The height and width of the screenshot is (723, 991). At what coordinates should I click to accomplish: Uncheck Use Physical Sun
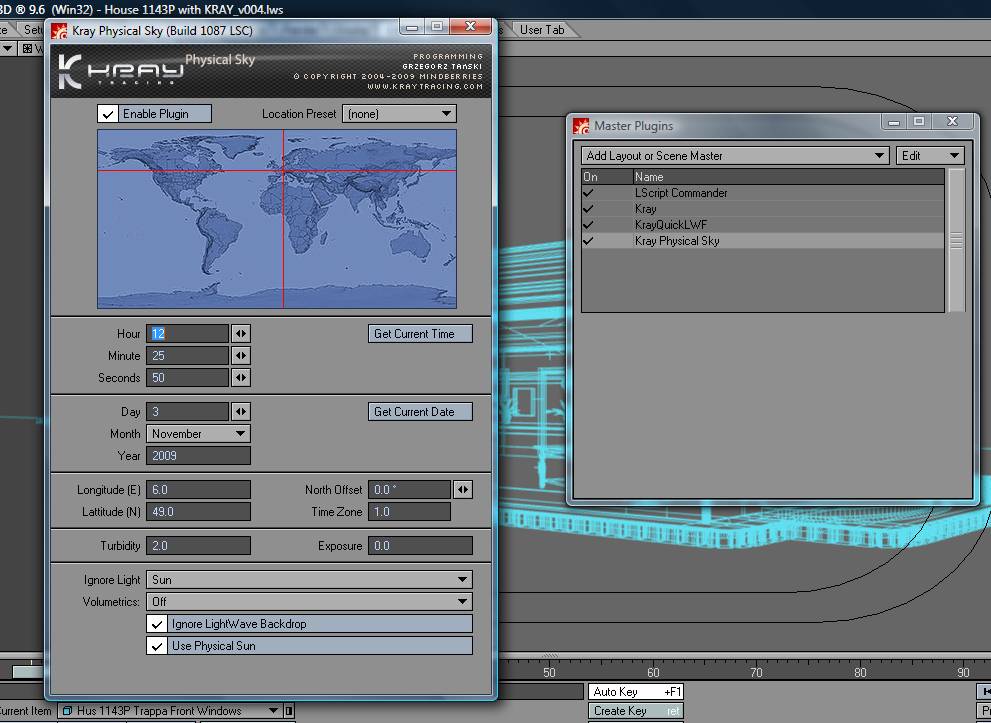click(157, 646)
